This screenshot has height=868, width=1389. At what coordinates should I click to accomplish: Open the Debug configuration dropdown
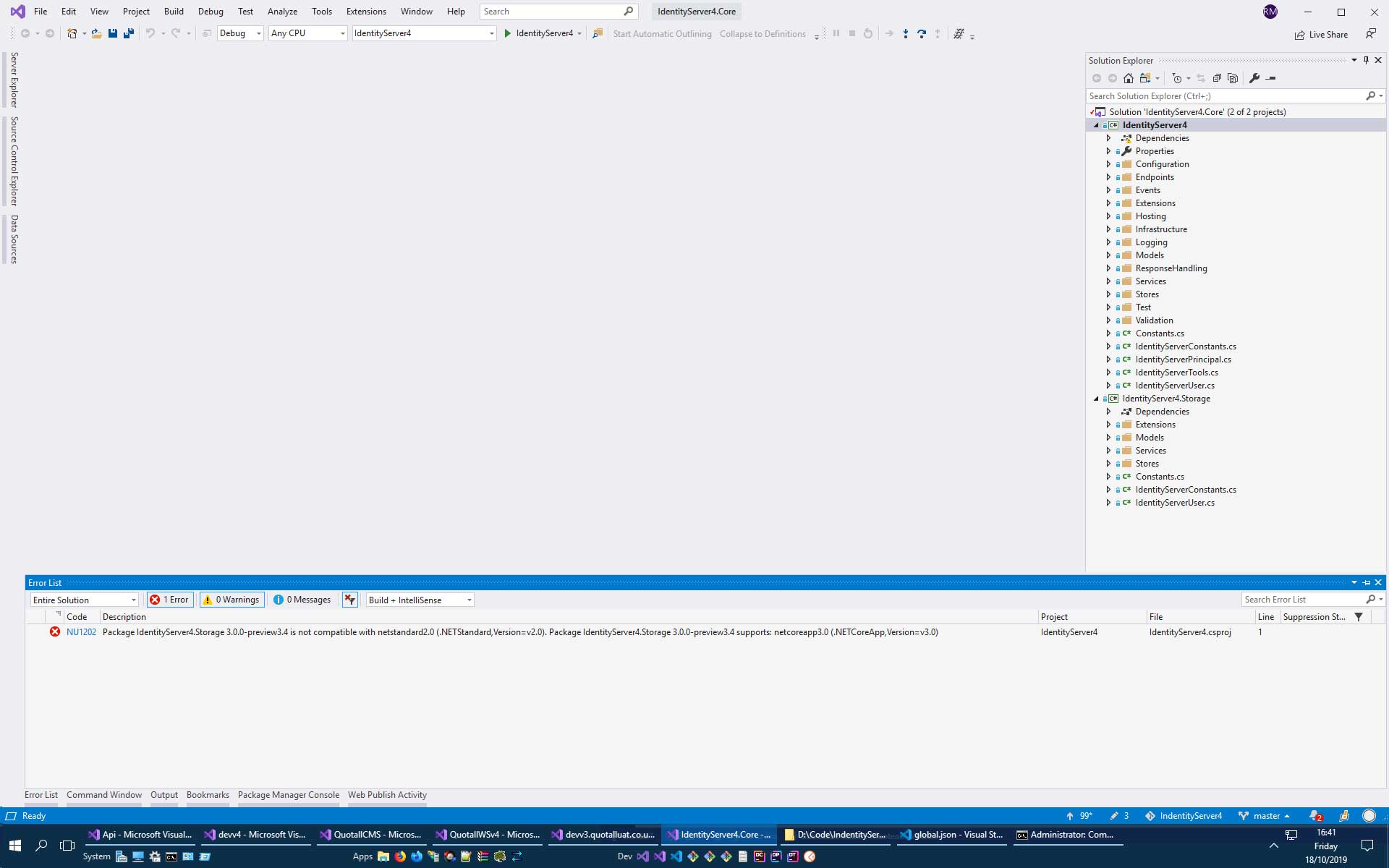pos(240,33)
